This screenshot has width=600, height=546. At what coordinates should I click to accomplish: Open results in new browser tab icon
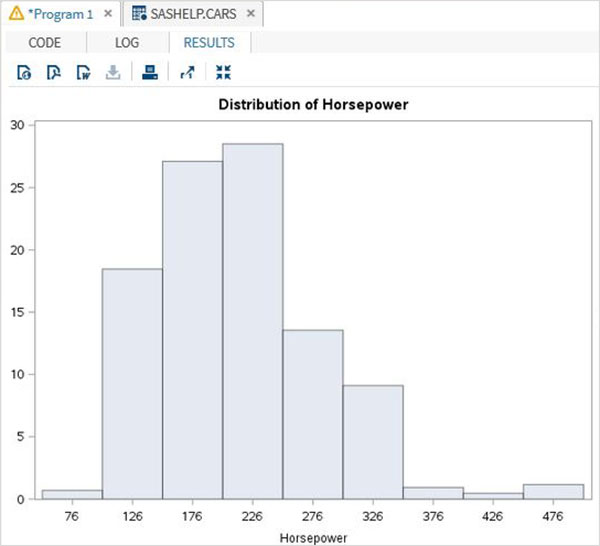tap(185, 72)
